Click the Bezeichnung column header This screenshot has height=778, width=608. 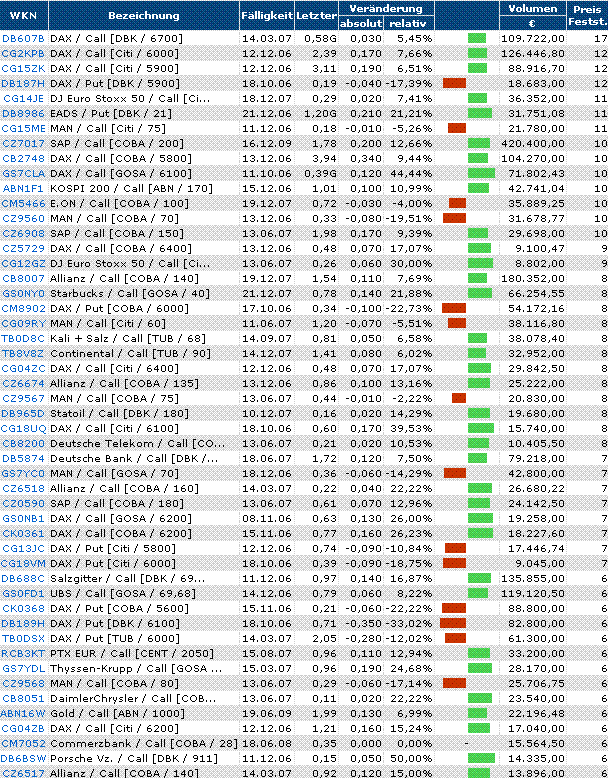(x=144, y=15)
